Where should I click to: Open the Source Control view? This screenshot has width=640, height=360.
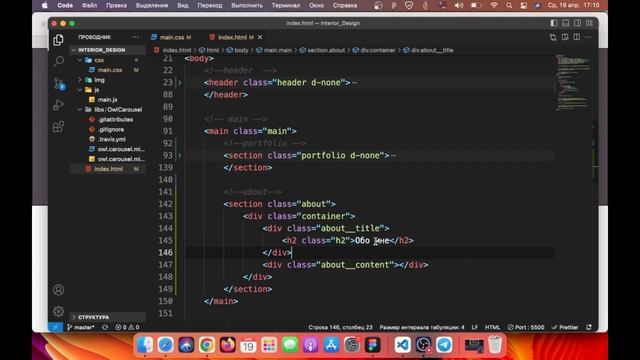tap(58, 83)
